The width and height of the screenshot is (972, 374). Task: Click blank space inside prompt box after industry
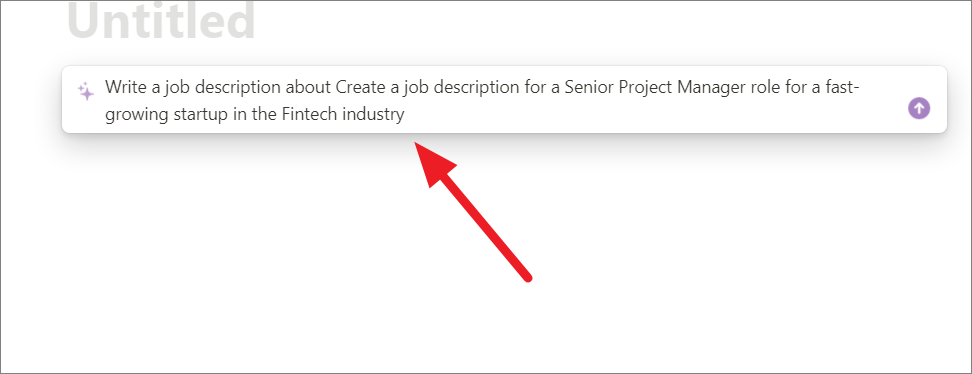click(651, 115)
